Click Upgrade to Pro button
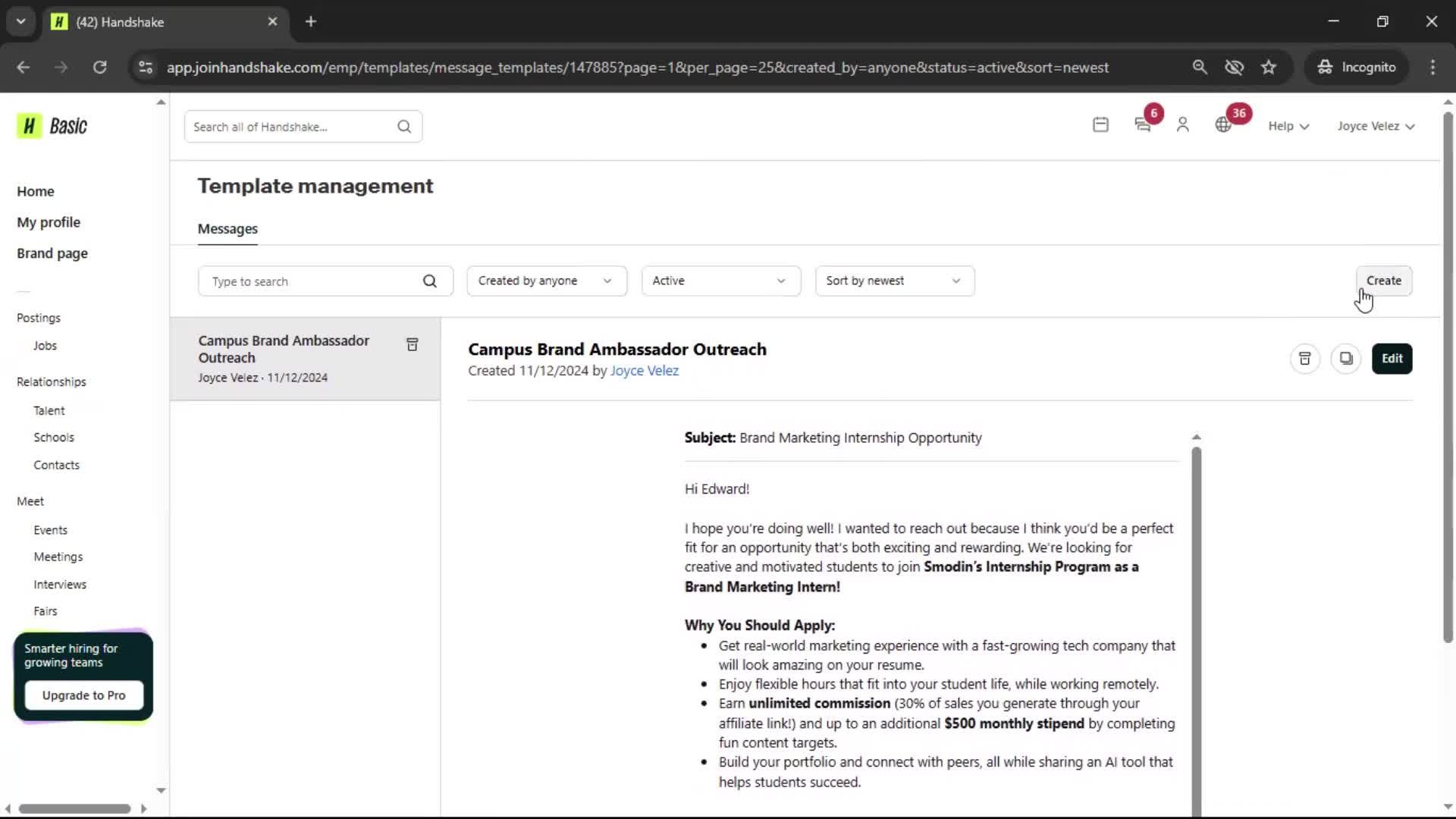Screen dimensions: 1456x819 pos(84,695)
